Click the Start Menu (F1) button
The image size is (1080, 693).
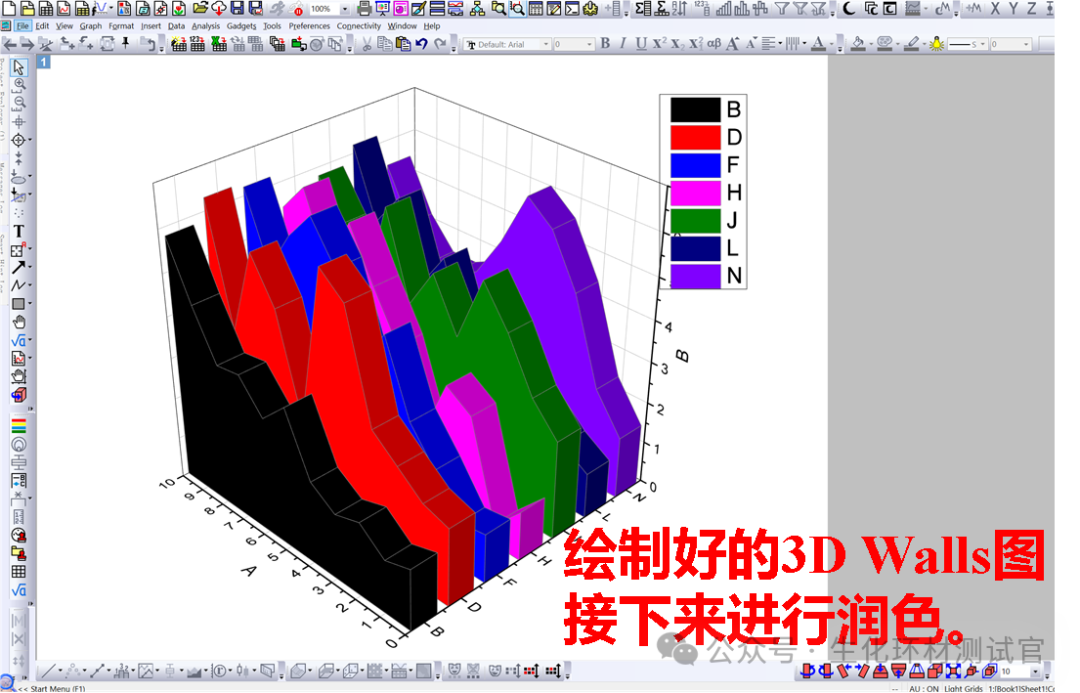point(52,688)
